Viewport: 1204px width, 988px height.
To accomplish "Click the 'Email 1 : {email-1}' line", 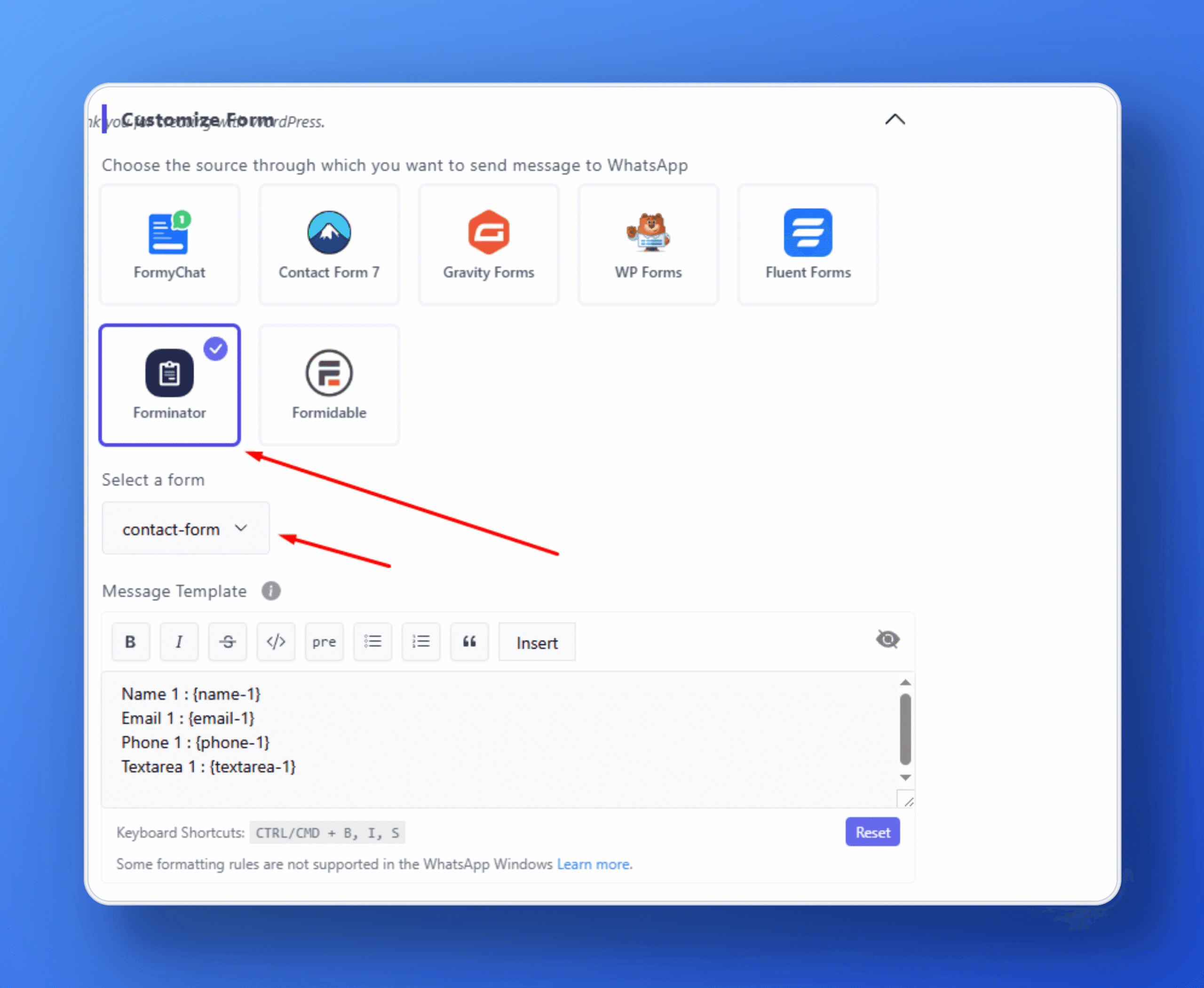I will click(188, 718).
